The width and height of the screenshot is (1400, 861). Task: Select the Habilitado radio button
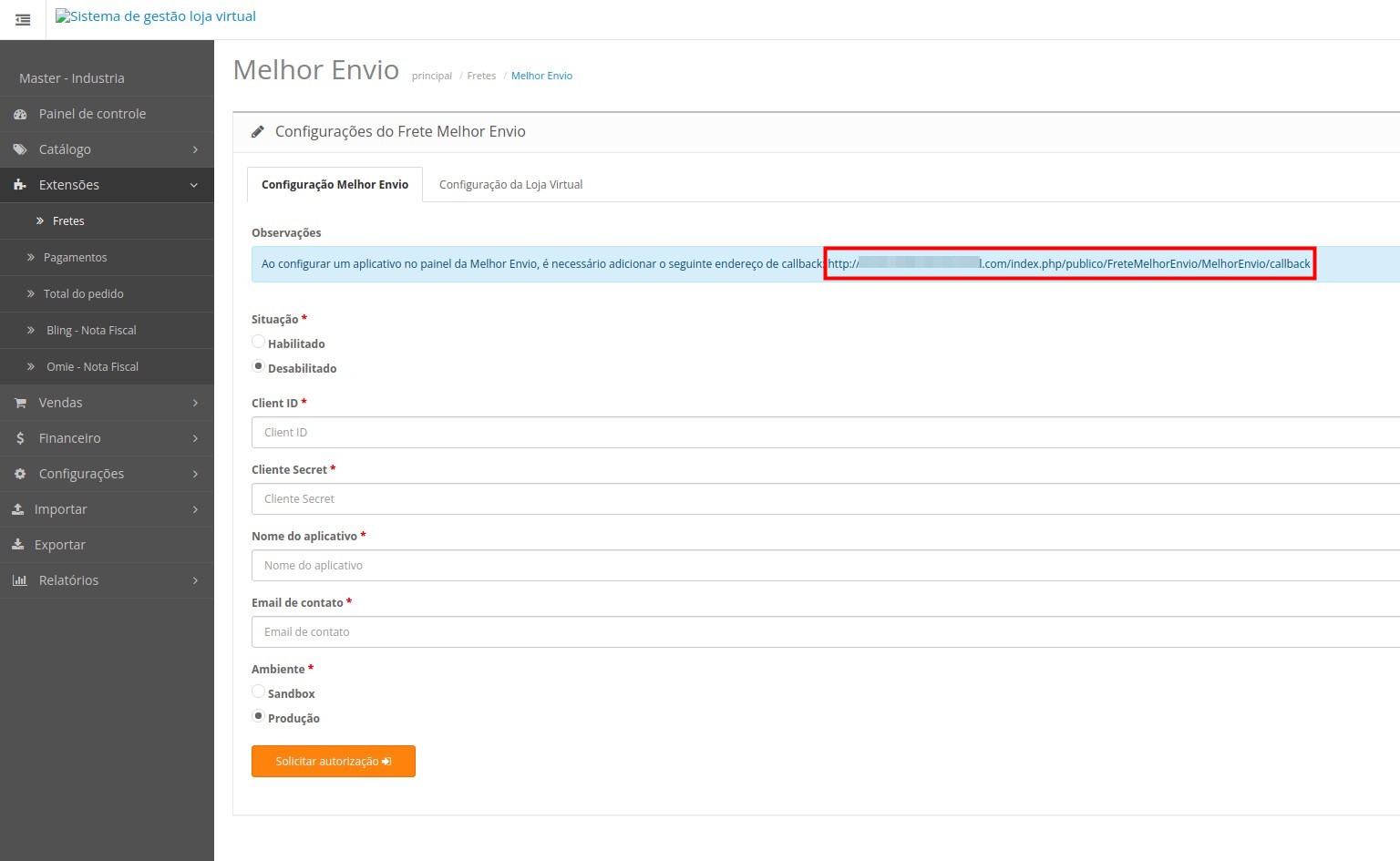[x=259, y=342]
